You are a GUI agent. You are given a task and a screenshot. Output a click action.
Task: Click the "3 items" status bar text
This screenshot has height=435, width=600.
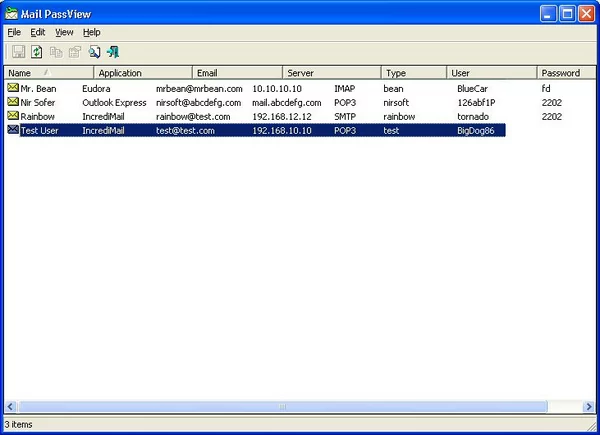coord(18,425)
